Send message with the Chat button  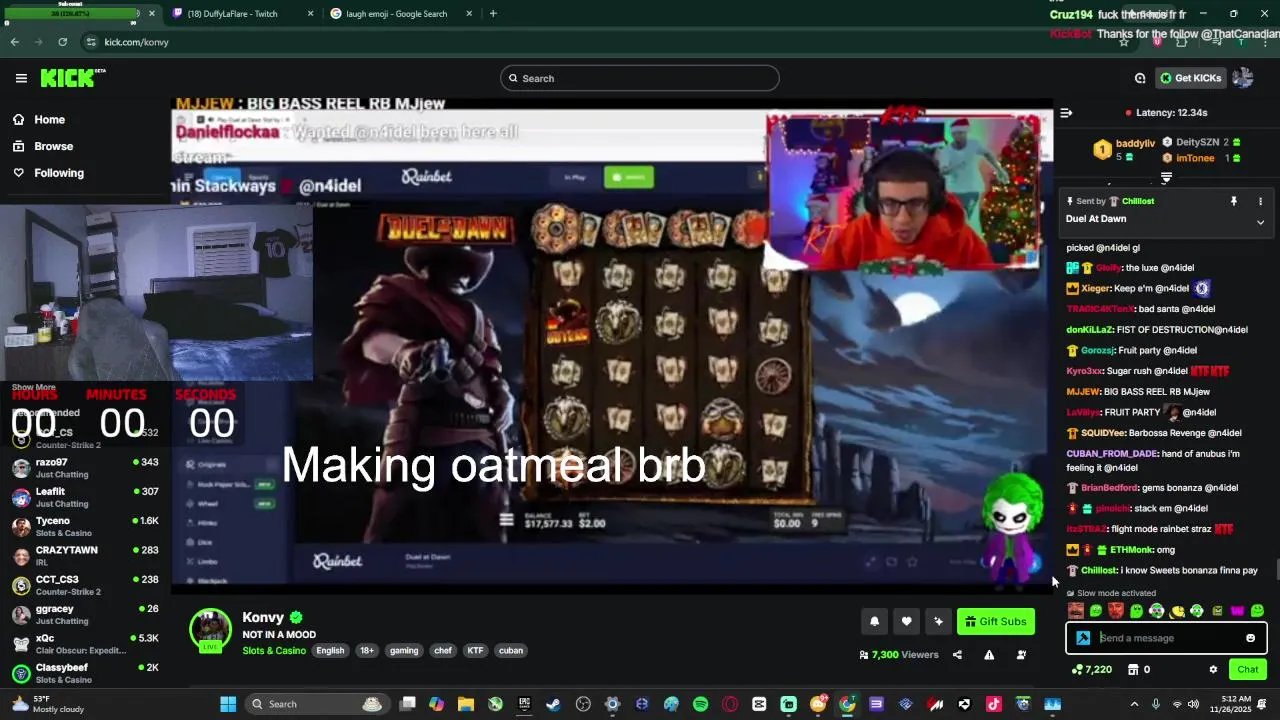coord(1248,669)
